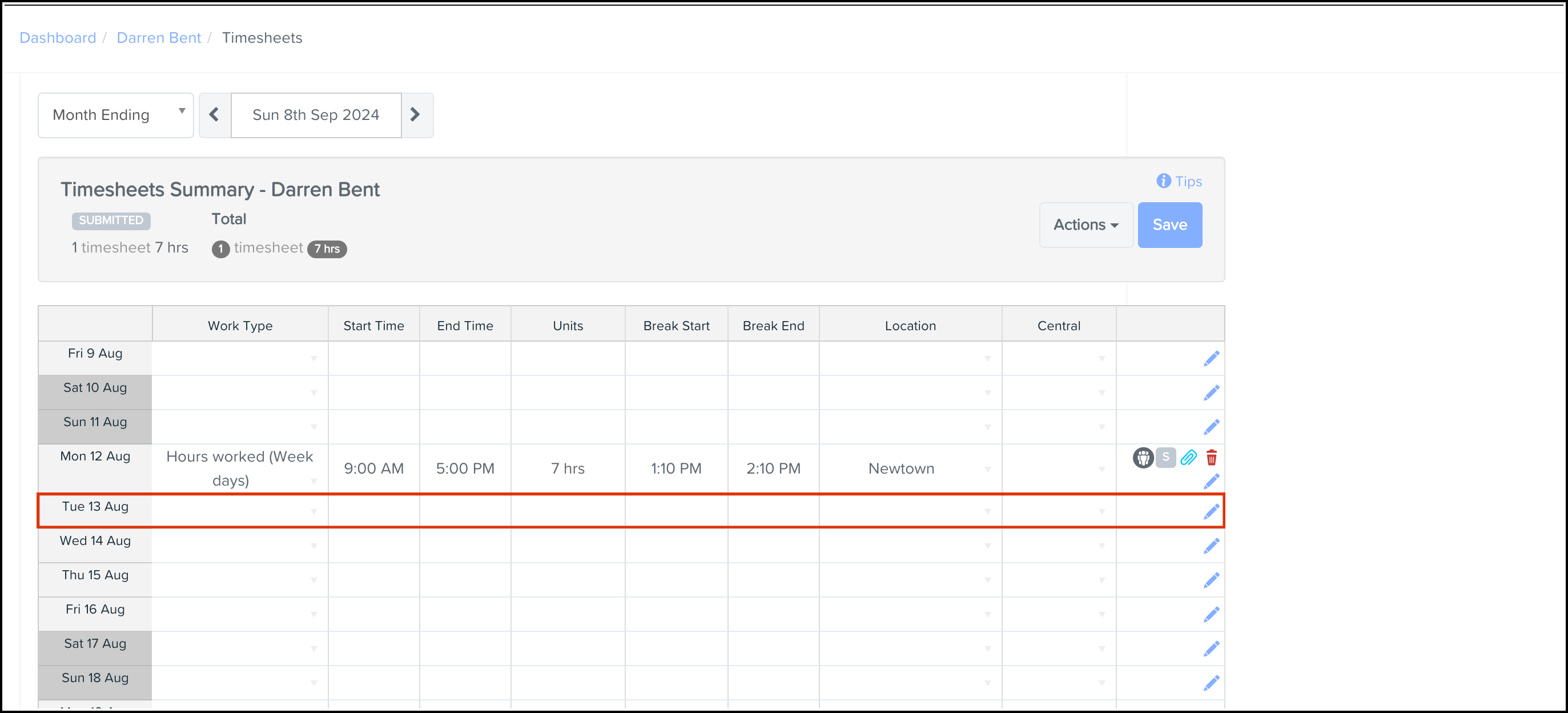The image size is (1568, 713).
Task: Delete the Mon 12 Aug timesheet entry
Action: click(x=1211, y=457)
